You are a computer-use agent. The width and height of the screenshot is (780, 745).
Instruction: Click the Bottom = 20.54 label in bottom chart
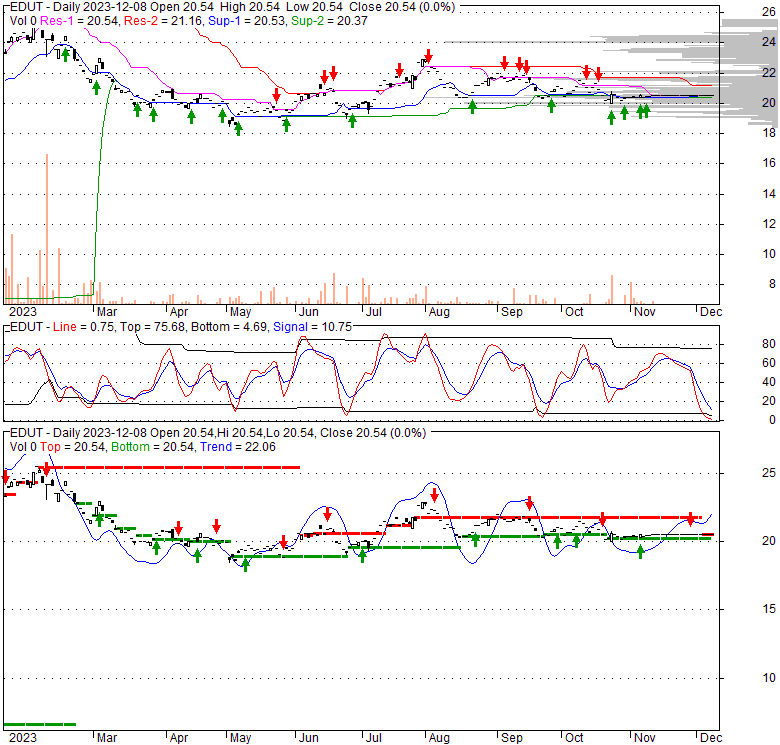pos(152,447)
